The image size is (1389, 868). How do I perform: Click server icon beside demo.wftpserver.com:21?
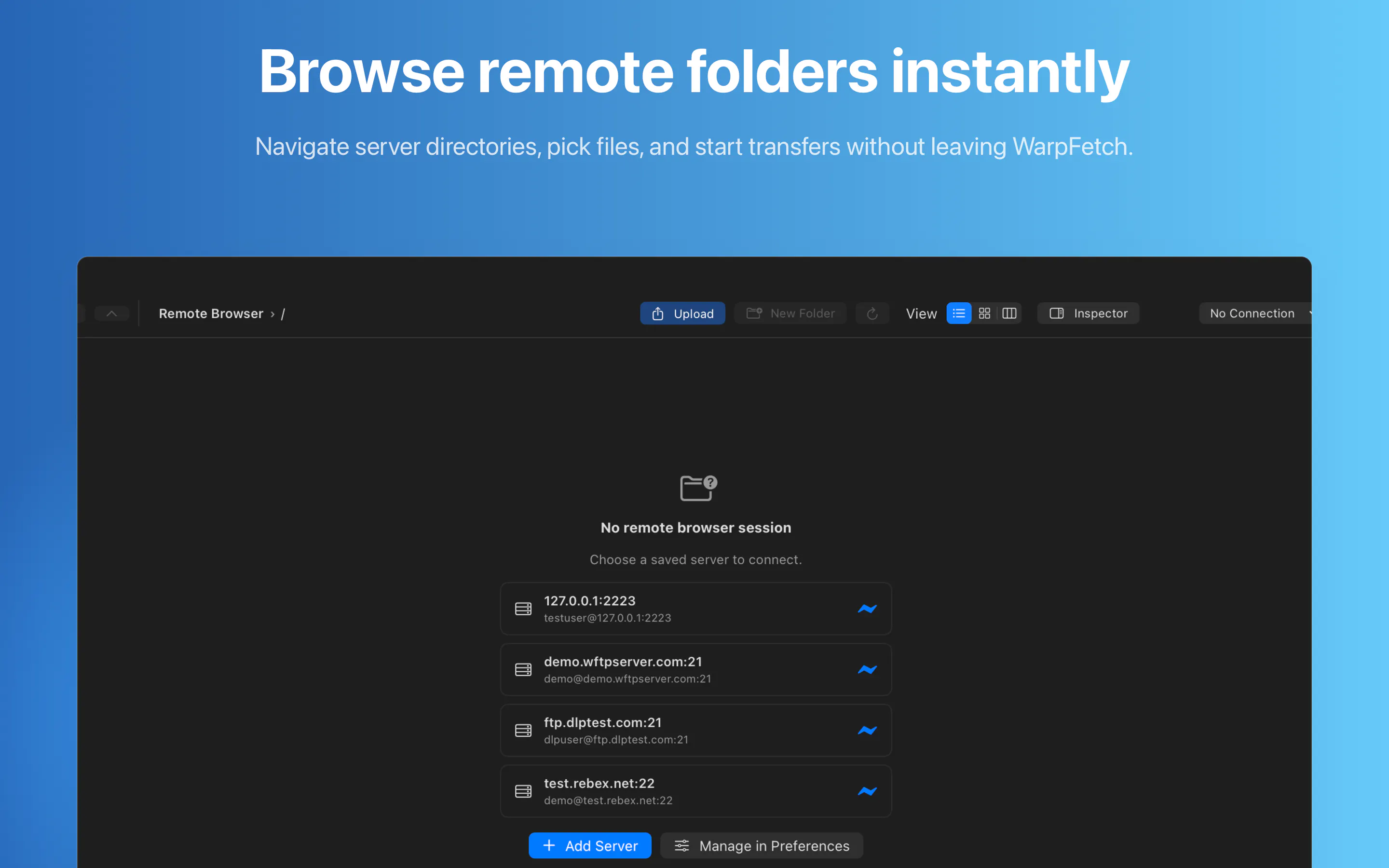[523, 669]
